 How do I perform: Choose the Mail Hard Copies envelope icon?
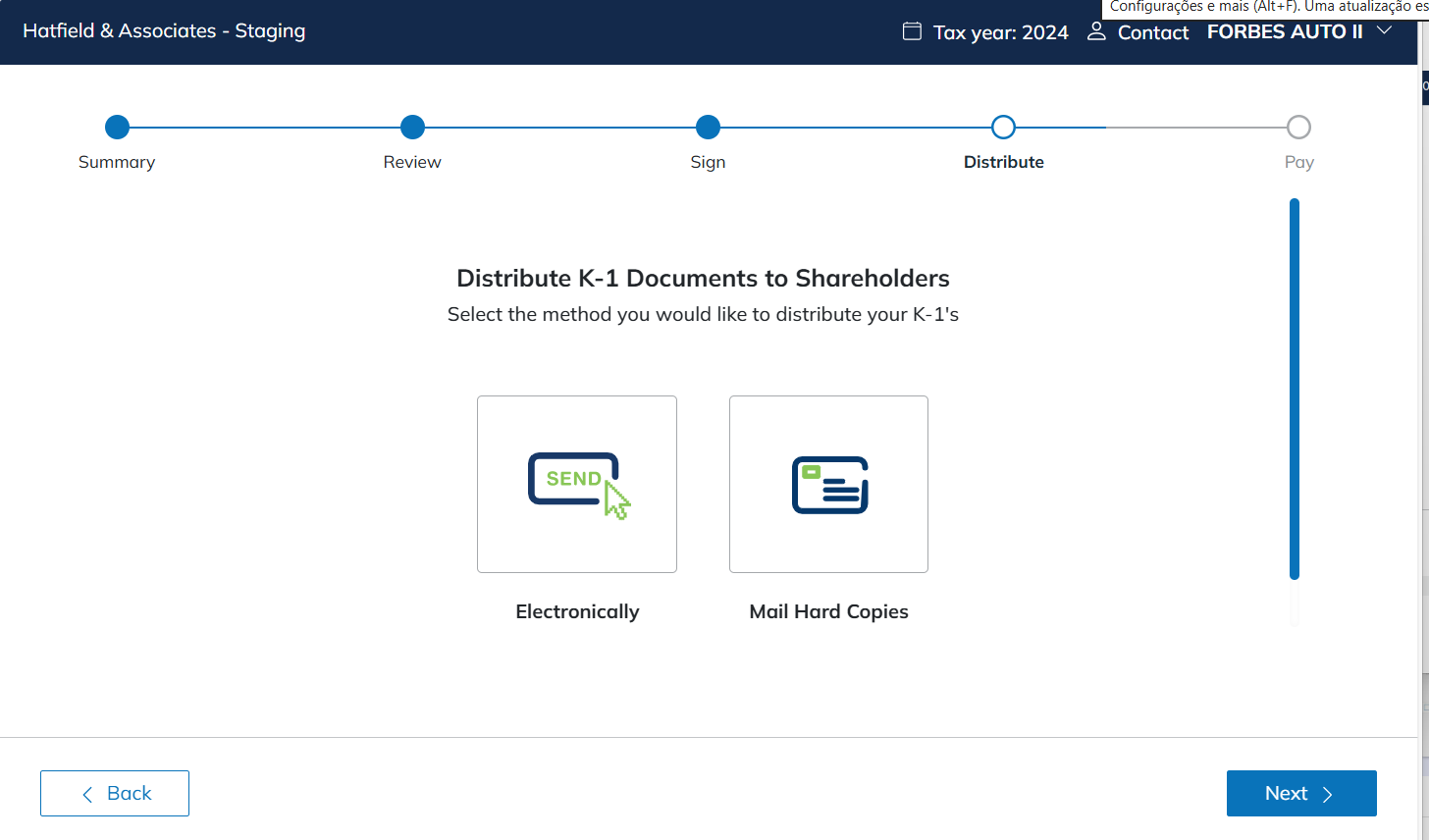point(829,485)
